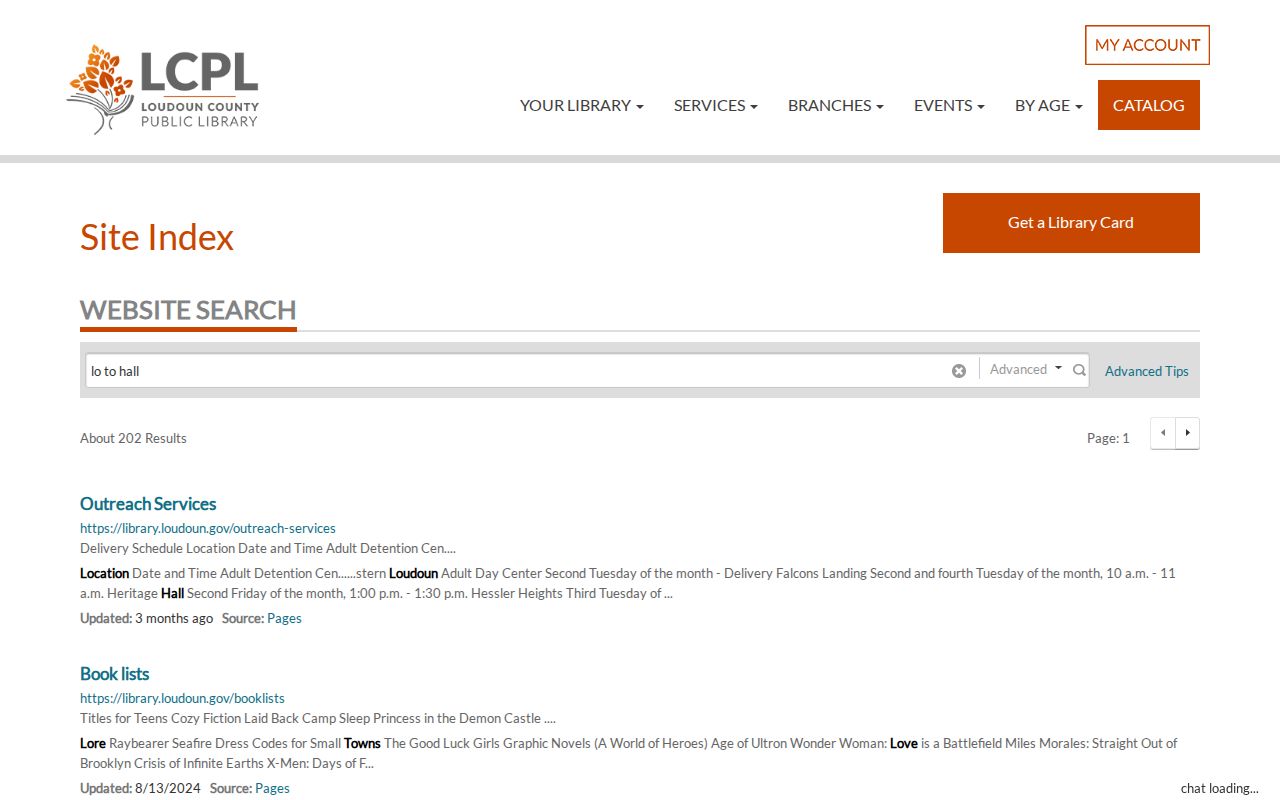Click the LCPL library logo
The height and width of the screenshot is (800, 1280).
[163, 89]
